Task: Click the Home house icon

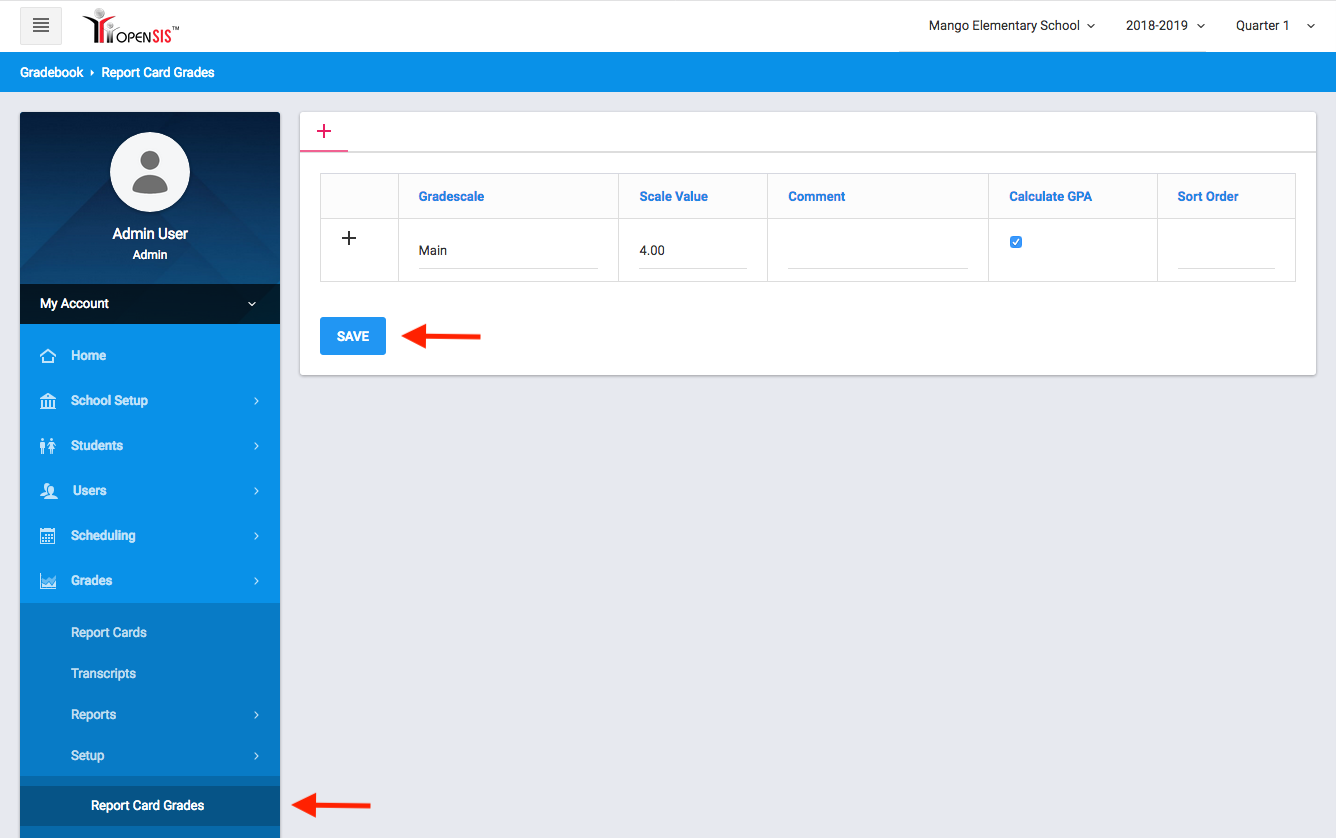Action: click(x=47, y=356)
